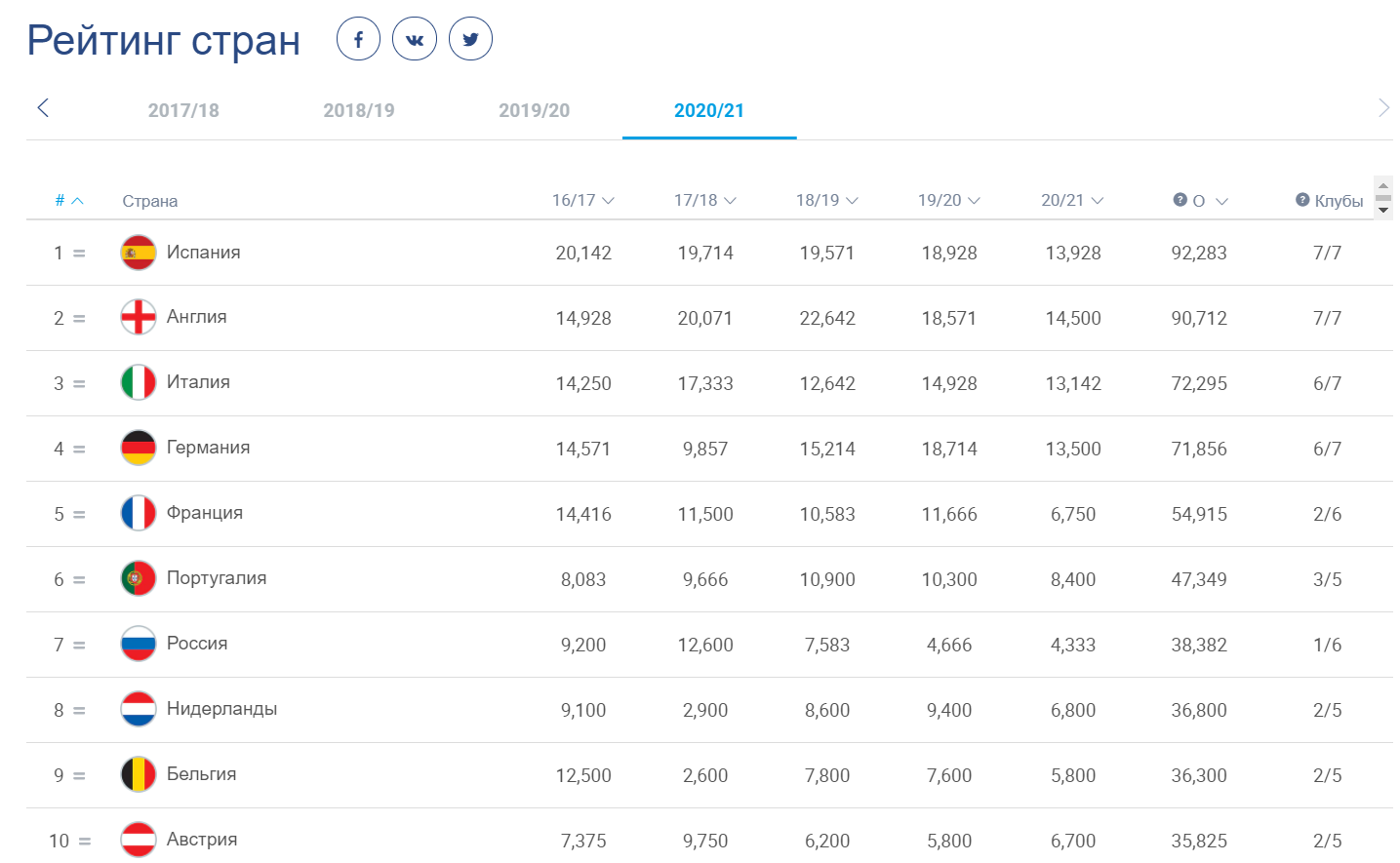Click the Germany flag icon
The image size is (1400, 863).
[139, 448]
